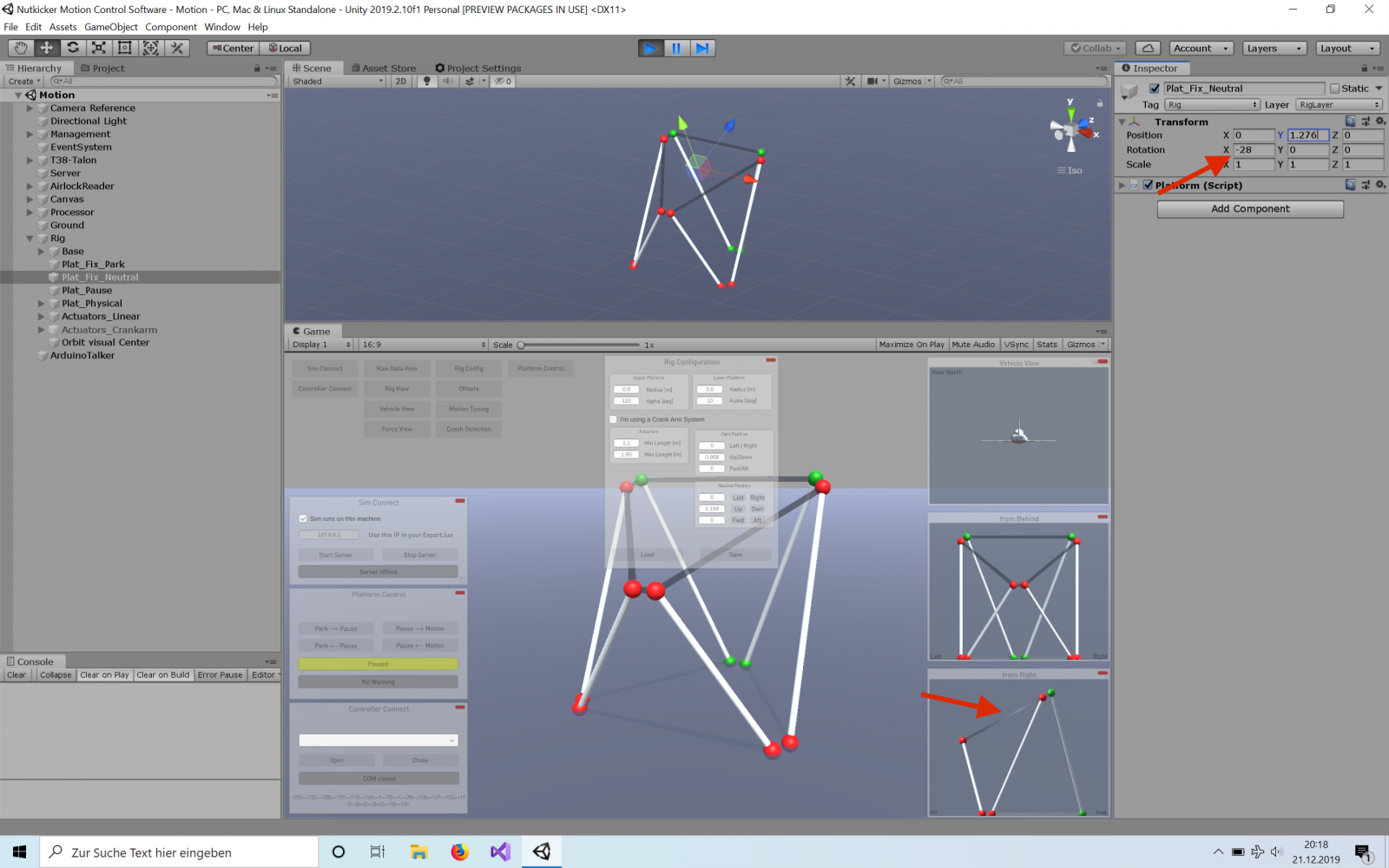Lock the Hierarchy panel

257,68
